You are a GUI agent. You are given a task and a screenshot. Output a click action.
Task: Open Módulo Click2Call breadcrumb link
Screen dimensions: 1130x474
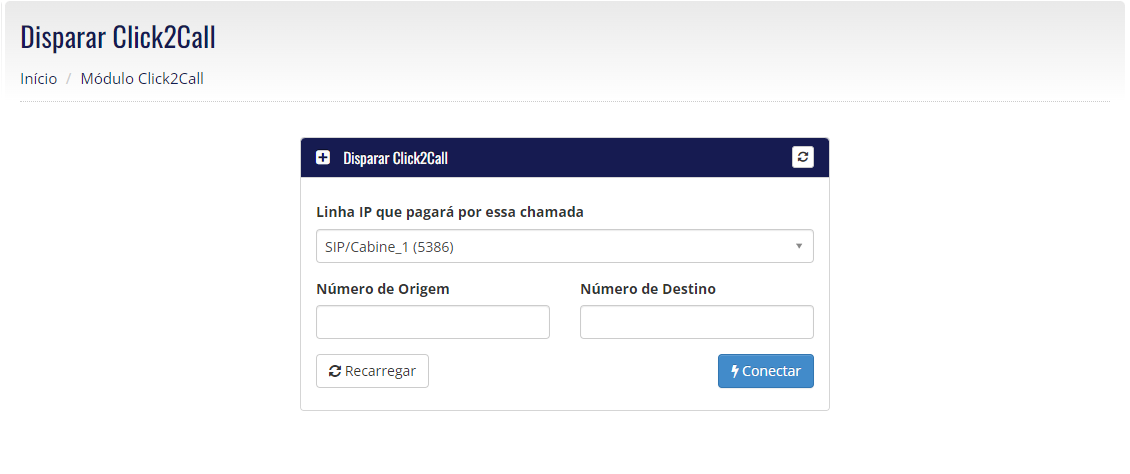point(142,79)
